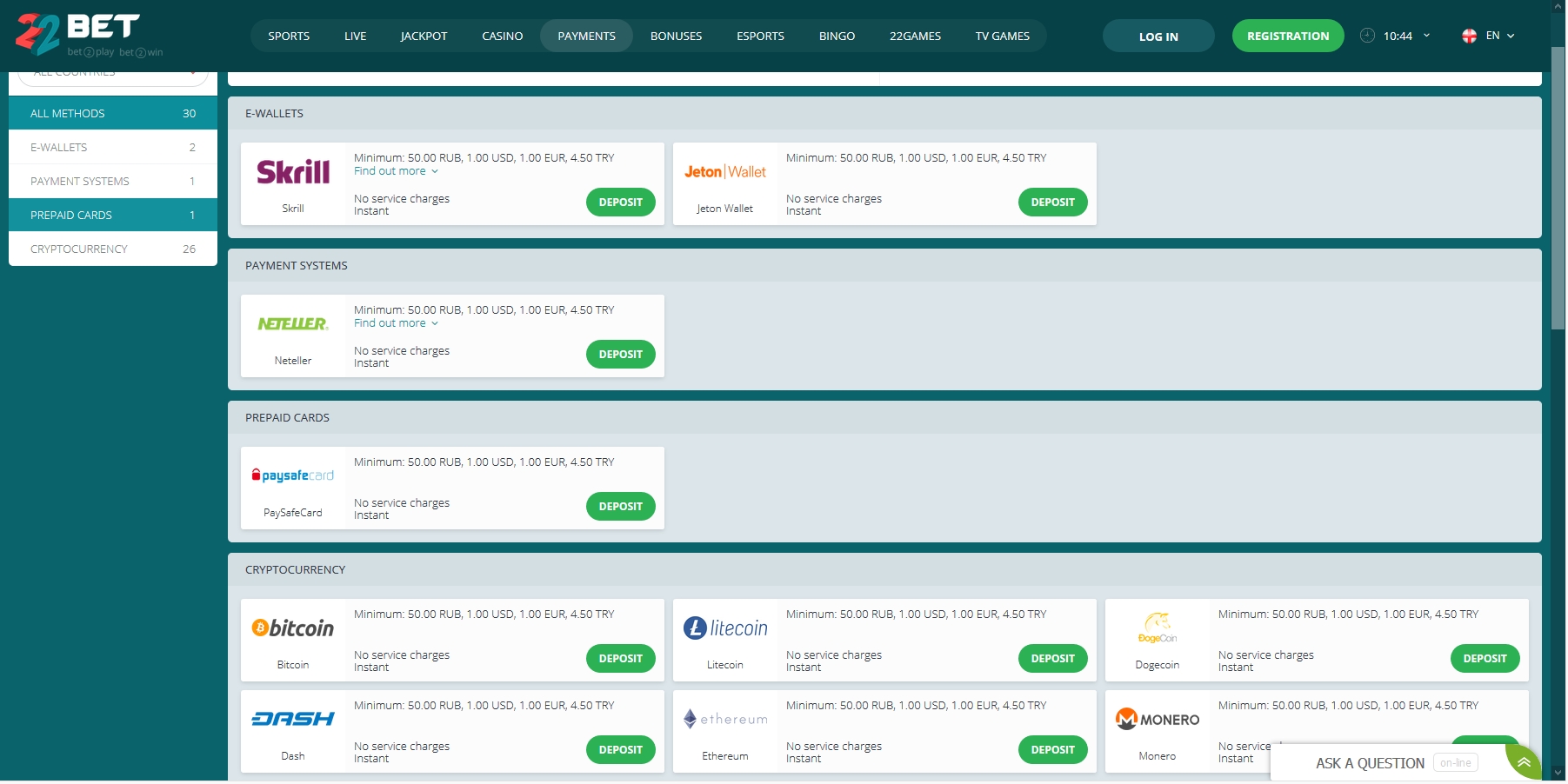Viewport: 1568px width, 784px height.
Task: Click the clock icon beside 10:44
Action: coord(1367,36)
